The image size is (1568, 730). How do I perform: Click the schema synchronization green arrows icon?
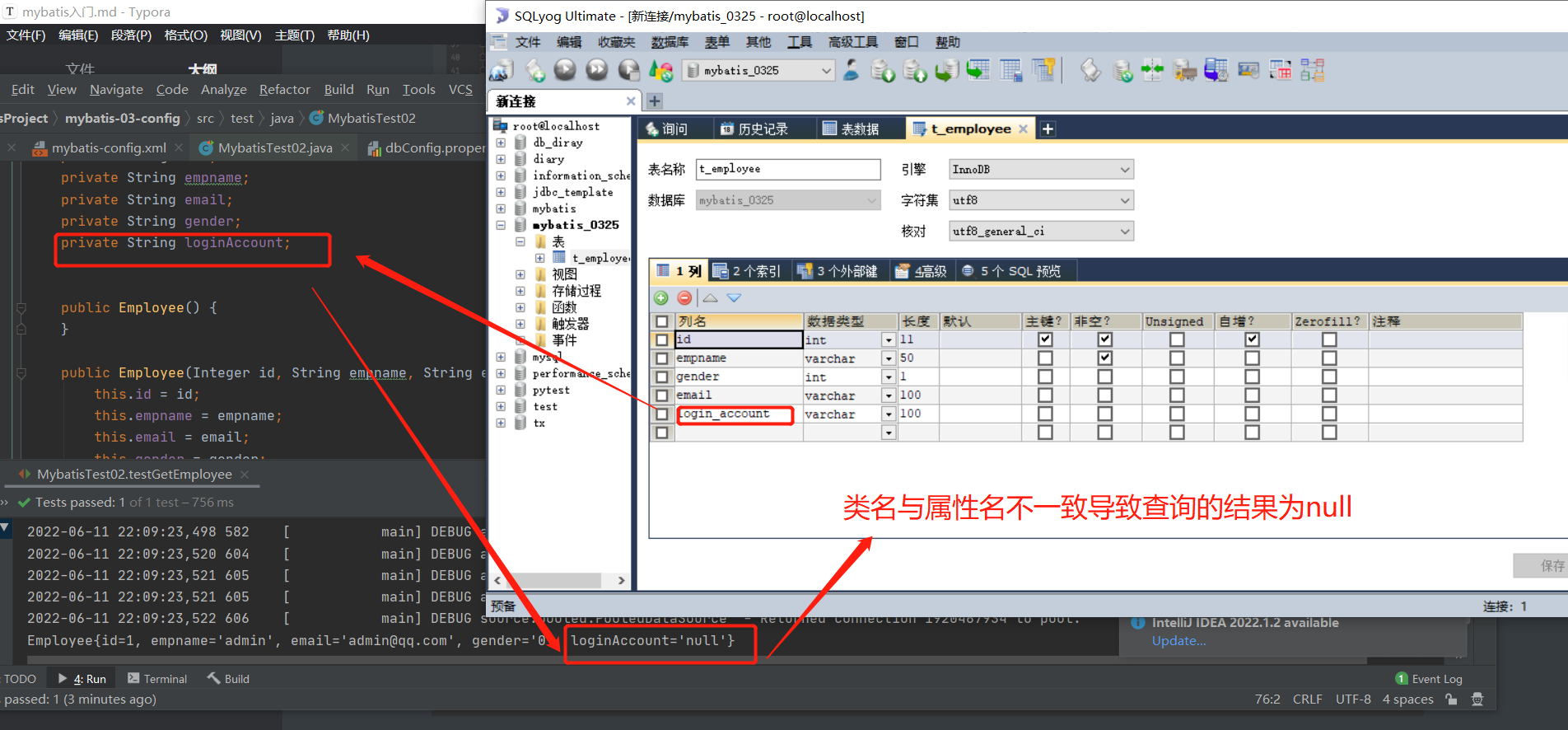(x=1153, y=71)
